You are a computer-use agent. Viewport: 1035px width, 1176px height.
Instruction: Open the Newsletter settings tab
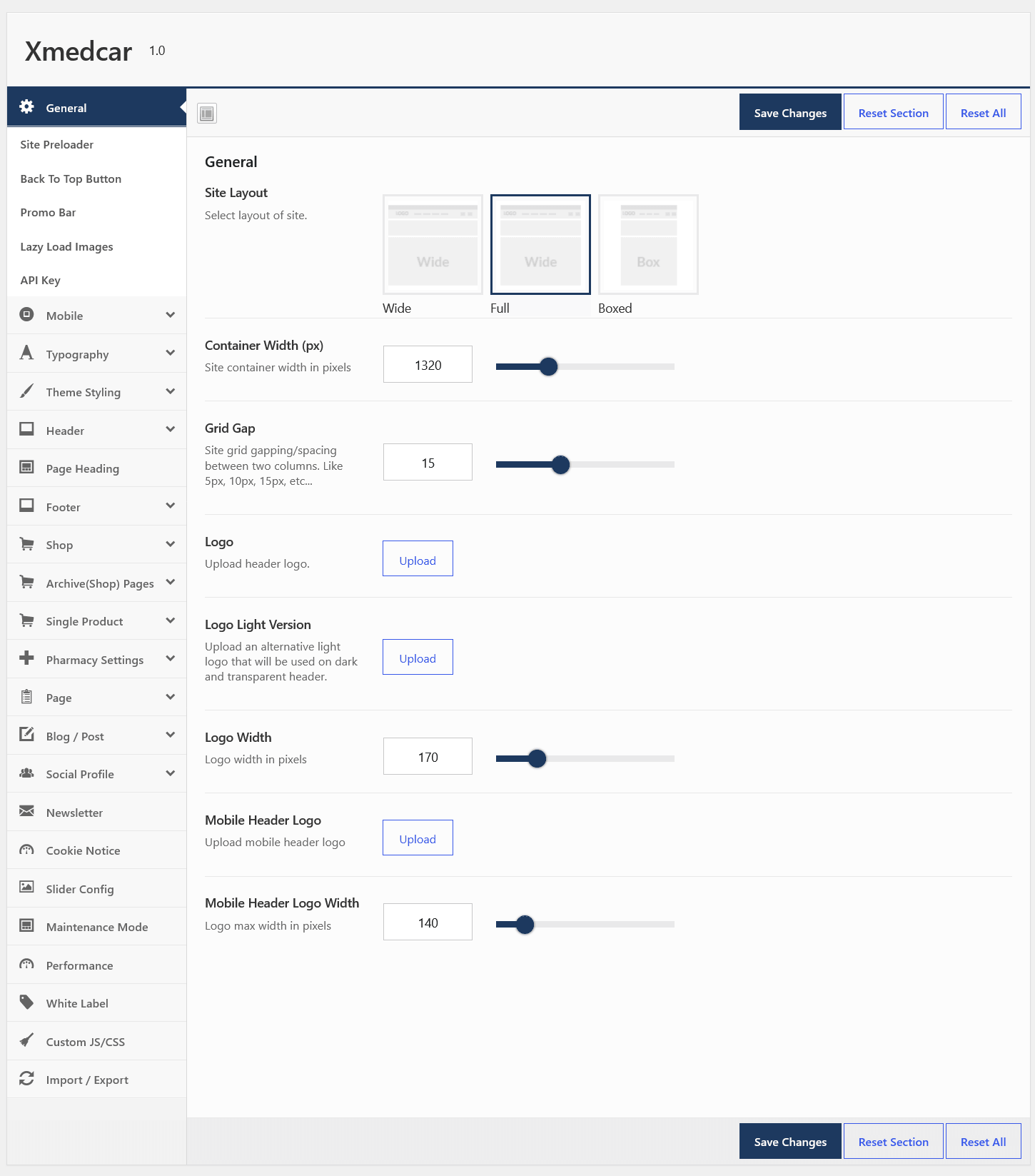tap(96, 812)
